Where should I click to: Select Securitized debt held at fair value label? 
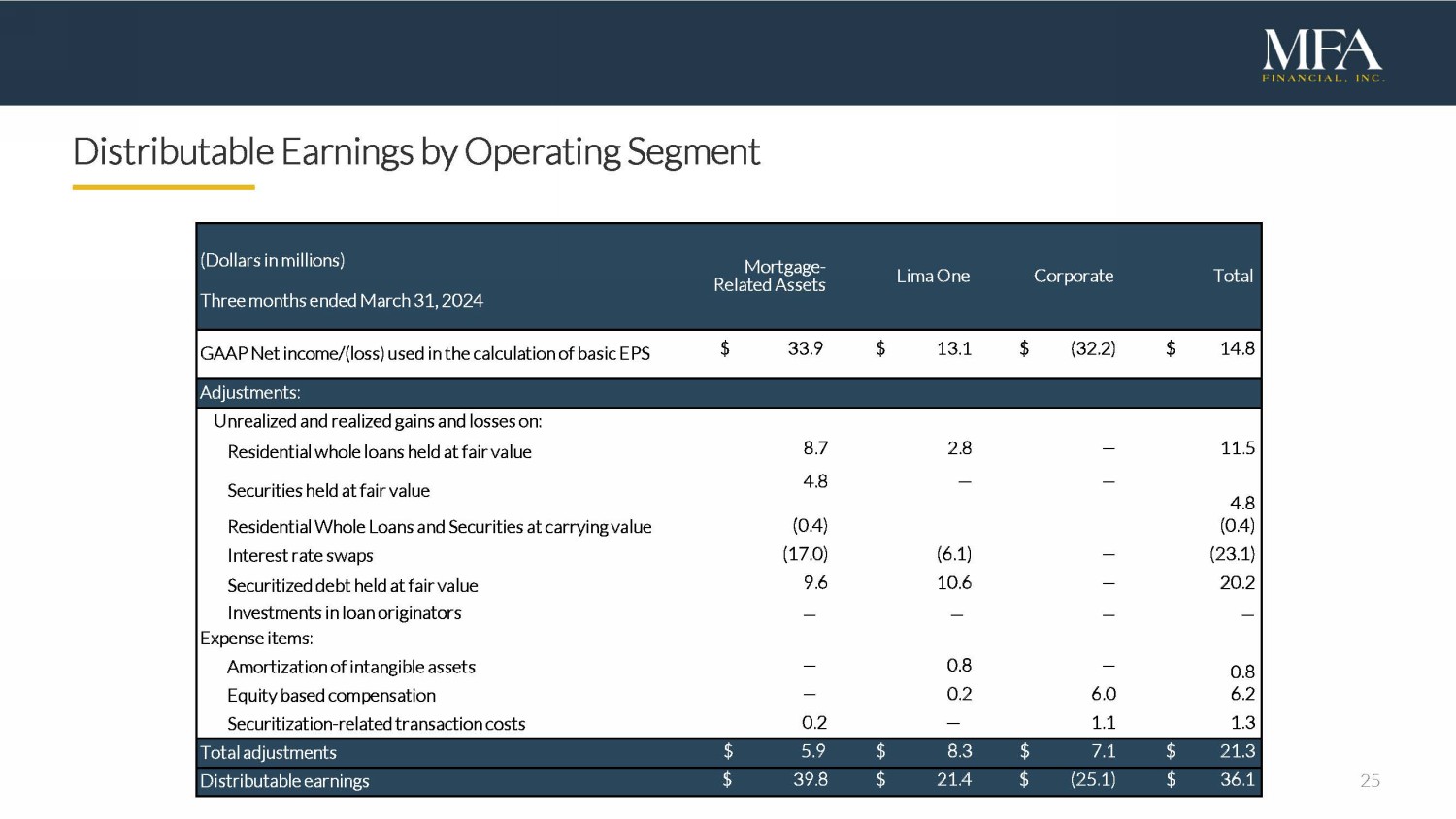[352, 586]
